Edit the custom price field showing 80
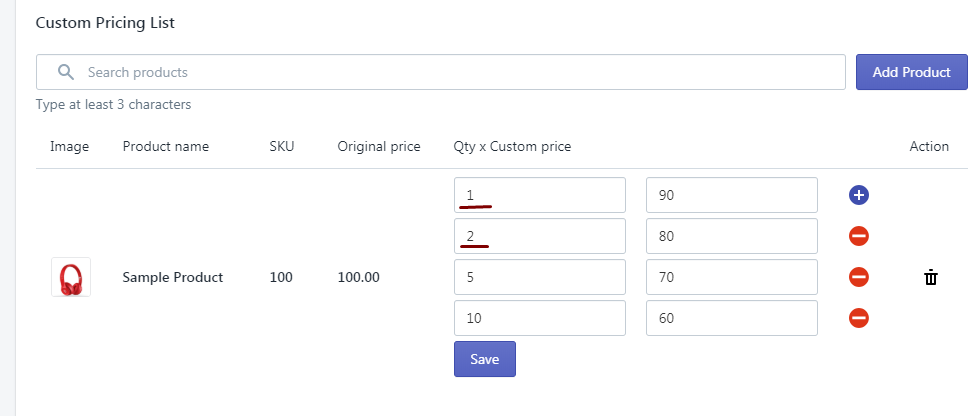The width and height of the screenshot is (976, 416). click(731, 236)
